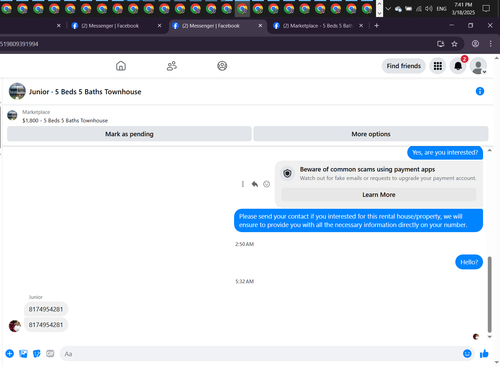Screen dimensions: 500x366
Task: Open Chrome three-dot menu
Action: point(490,44)
